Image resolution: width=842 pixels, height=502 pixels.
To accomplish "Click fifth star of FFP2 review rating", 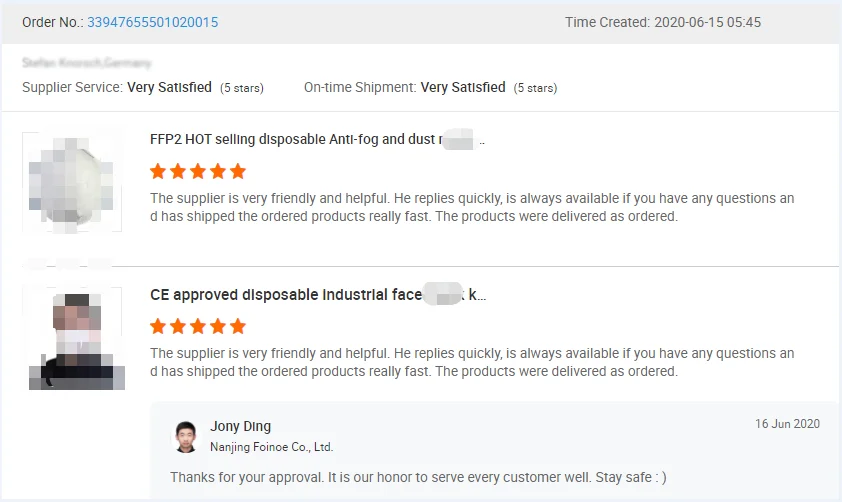I will (x=237, y=171).
